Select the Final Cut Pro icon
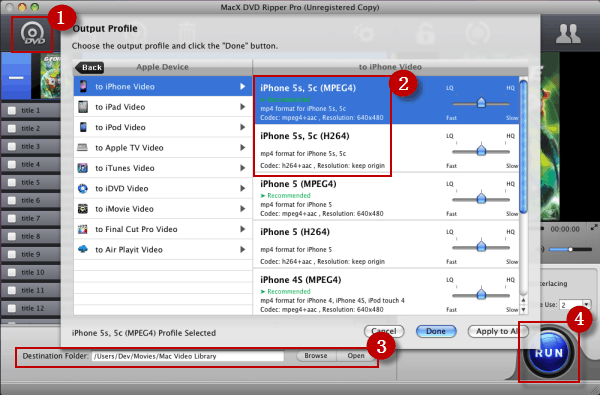This screenshot has height=395, width=600. click(83, 229)
